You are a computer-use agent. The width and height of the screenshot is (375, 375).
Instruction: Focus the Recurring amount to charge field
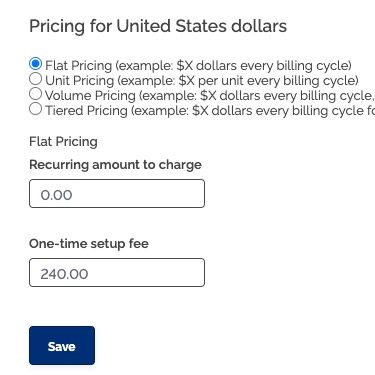point(117,194)
